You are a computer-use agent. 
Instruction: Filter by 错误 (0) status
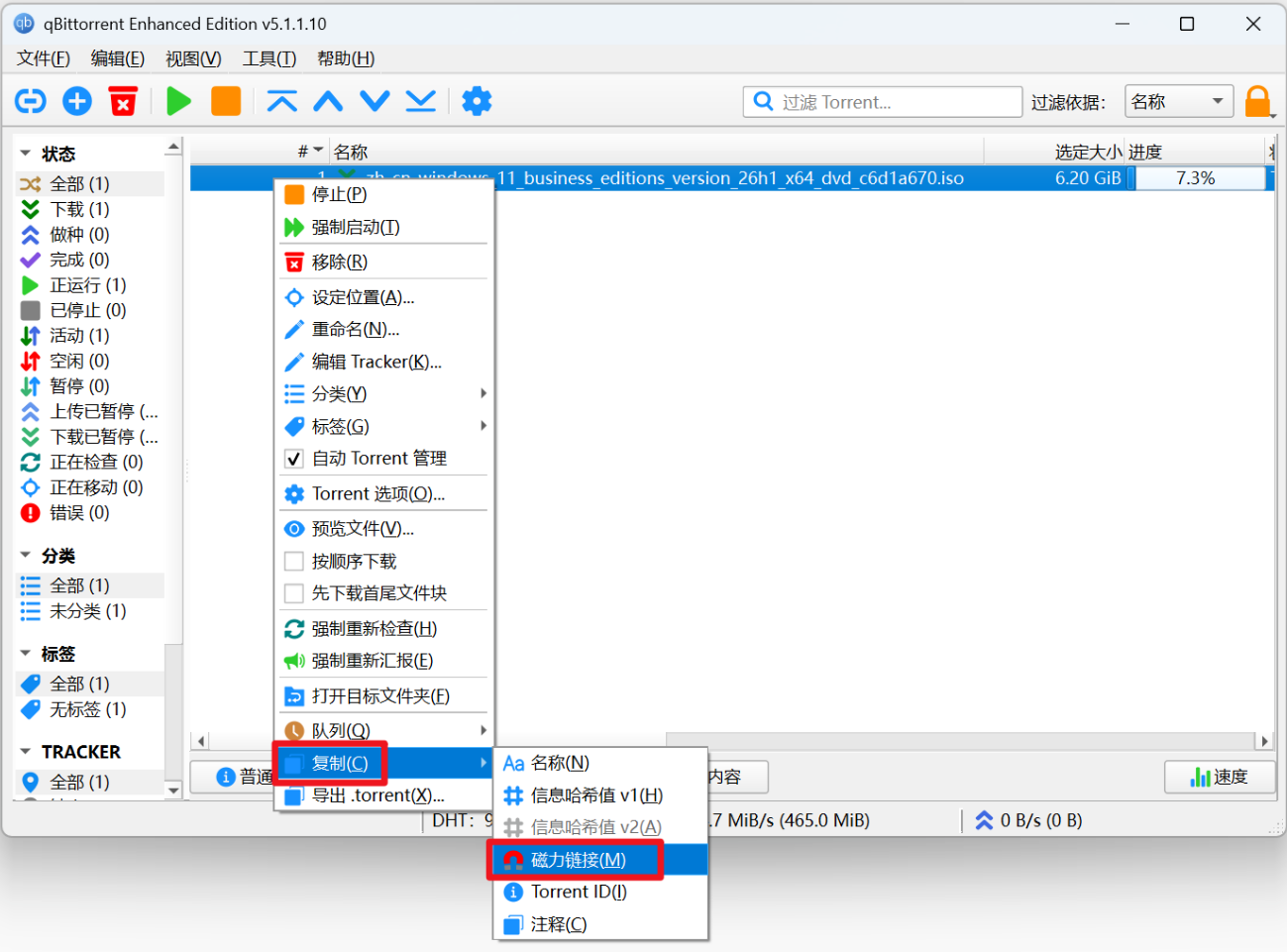[90, 513]
